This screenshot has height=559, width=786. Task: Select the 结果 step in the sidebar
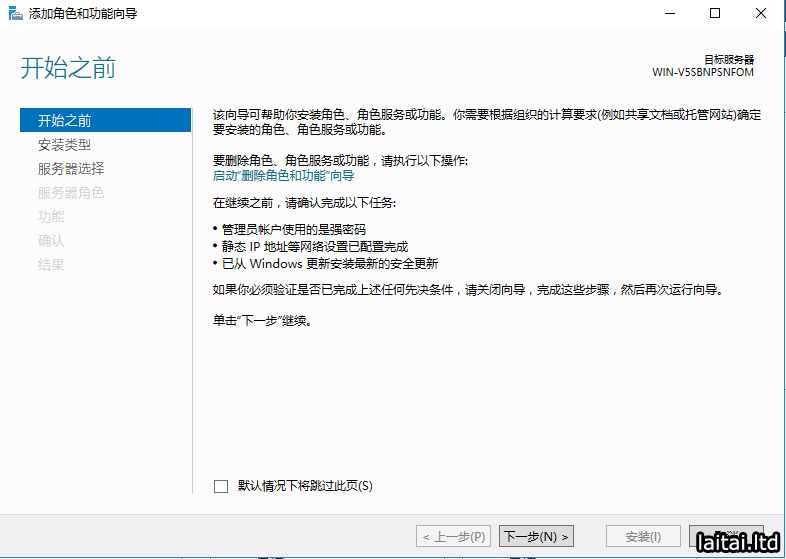click(x=51, y=265)
